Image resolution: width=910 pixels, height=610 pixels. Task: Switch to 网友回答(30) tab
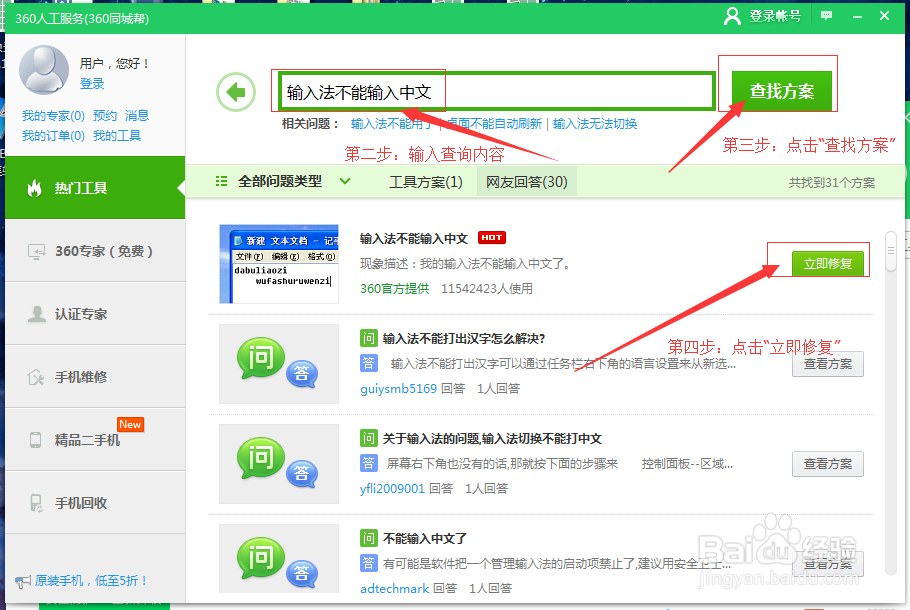[526, 182]
